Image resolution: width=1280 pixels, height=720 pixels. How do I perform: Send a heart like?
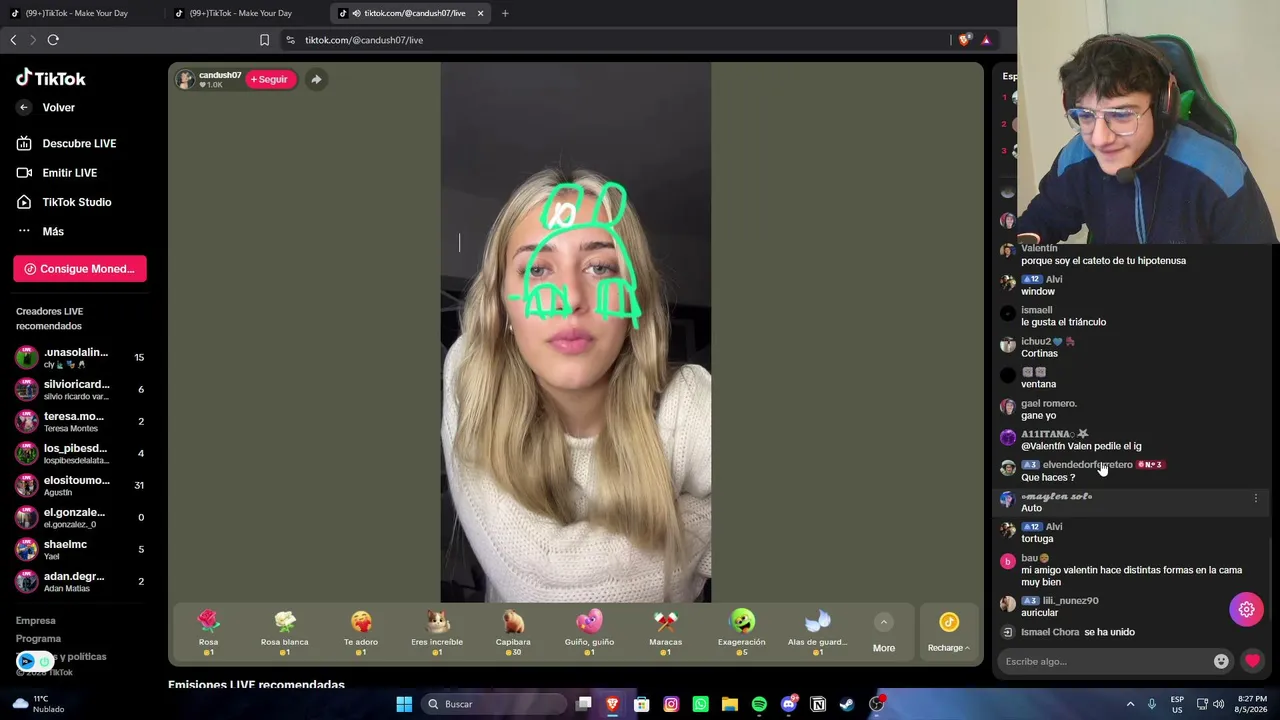click(x=1252, y=661)
